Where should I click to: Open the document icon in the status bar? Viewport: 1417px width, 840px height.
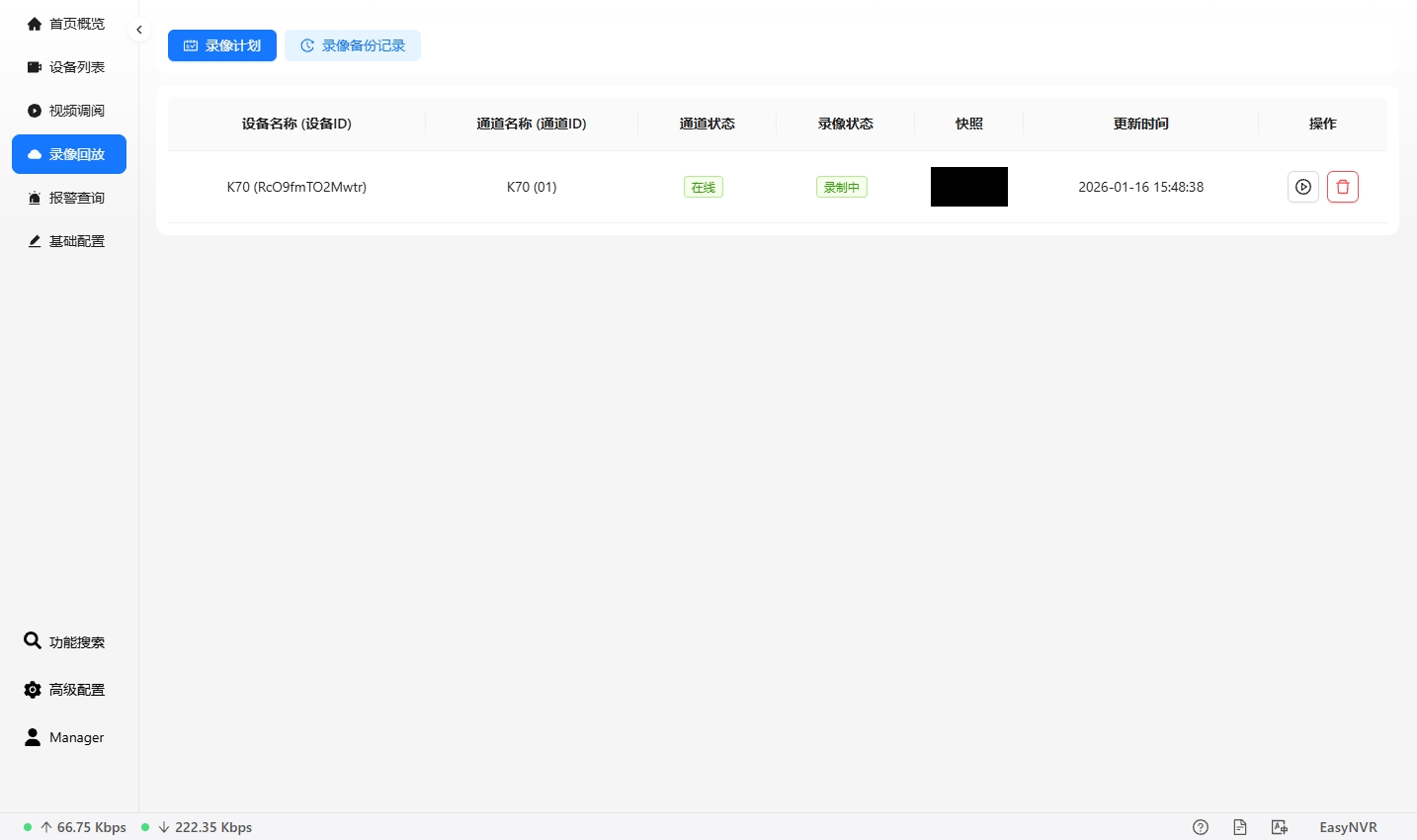pos(1240,827)
